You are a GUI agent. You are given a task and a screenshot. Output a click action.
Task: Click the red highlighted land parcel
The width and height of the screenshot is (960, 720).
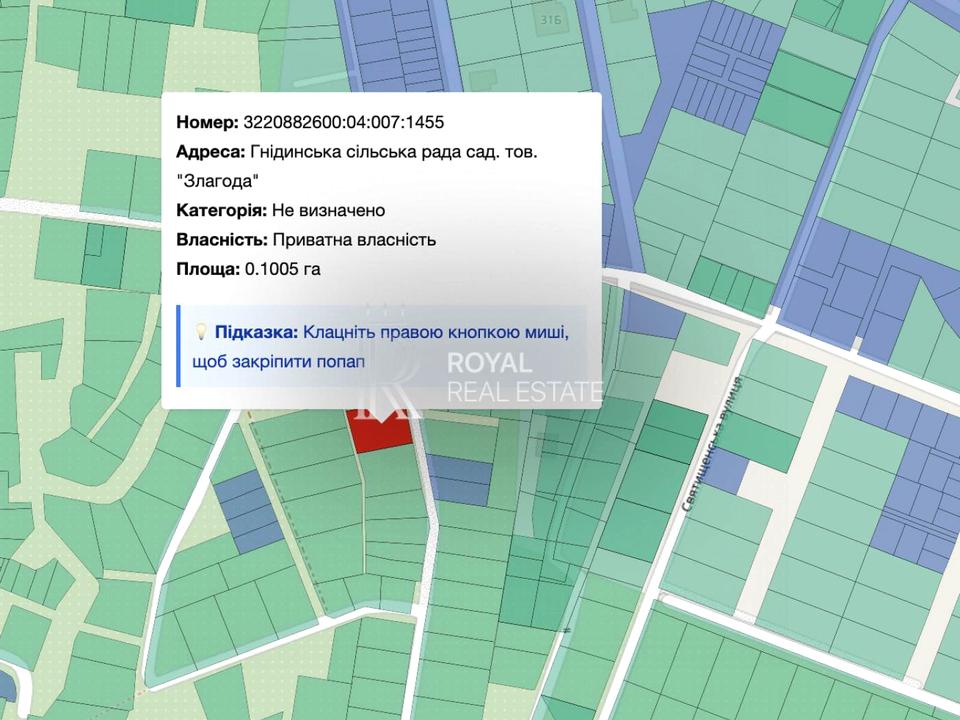tap(380, 433)
